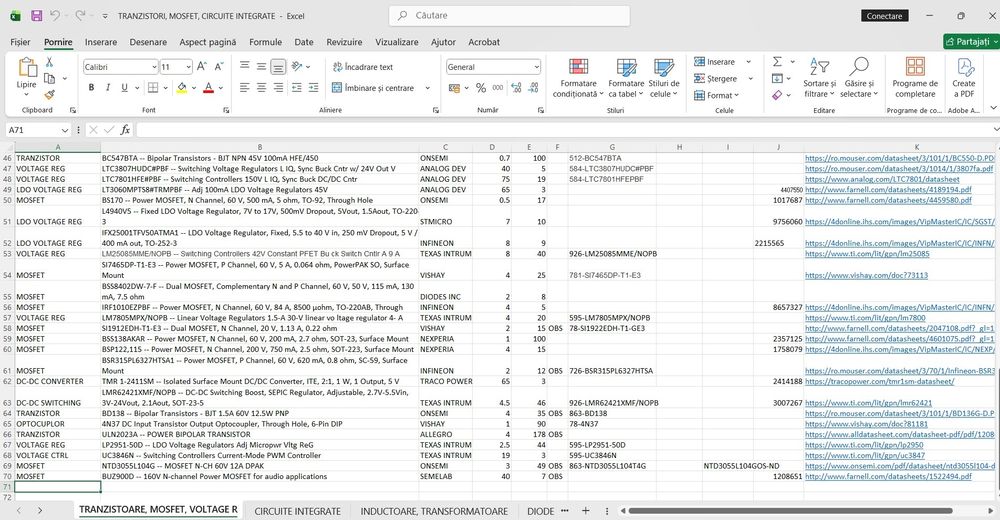Toggle Încadrare text wrap
The height and width of the screenshot is (520, 1000).
click(363, 66)
